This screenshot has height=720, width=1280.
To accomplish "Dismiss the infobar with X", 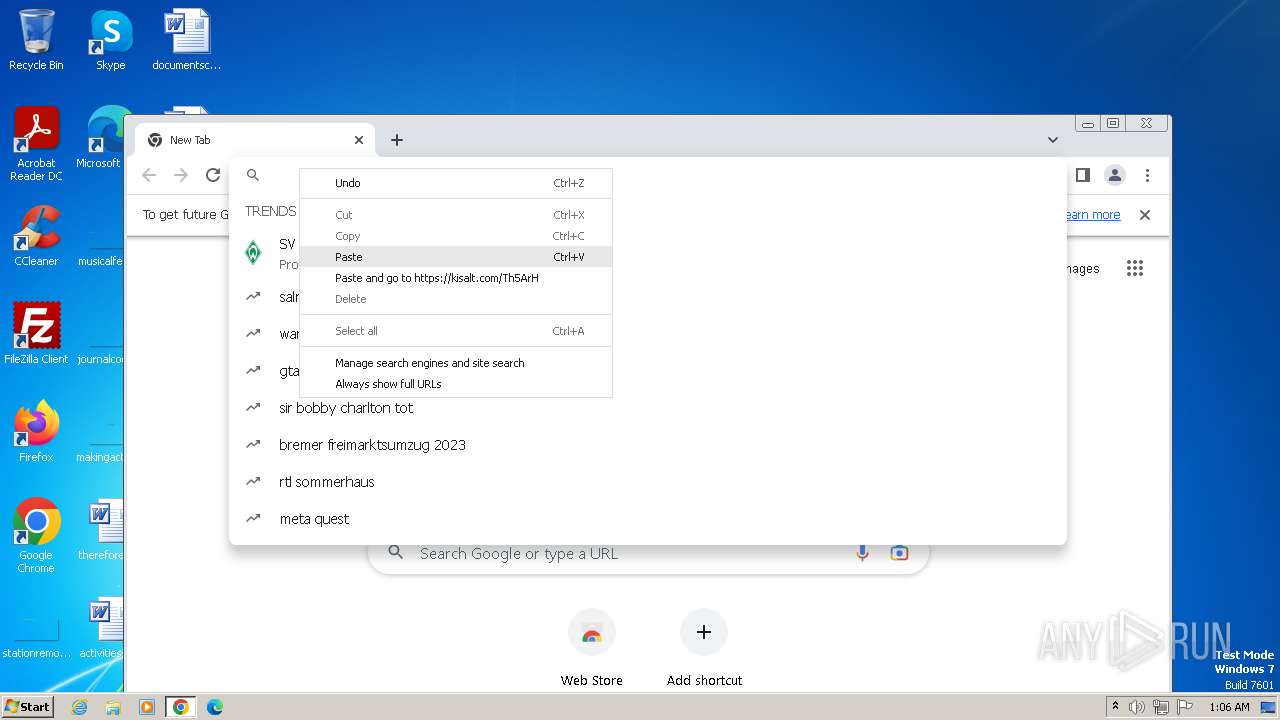I will click(1145, 215).
